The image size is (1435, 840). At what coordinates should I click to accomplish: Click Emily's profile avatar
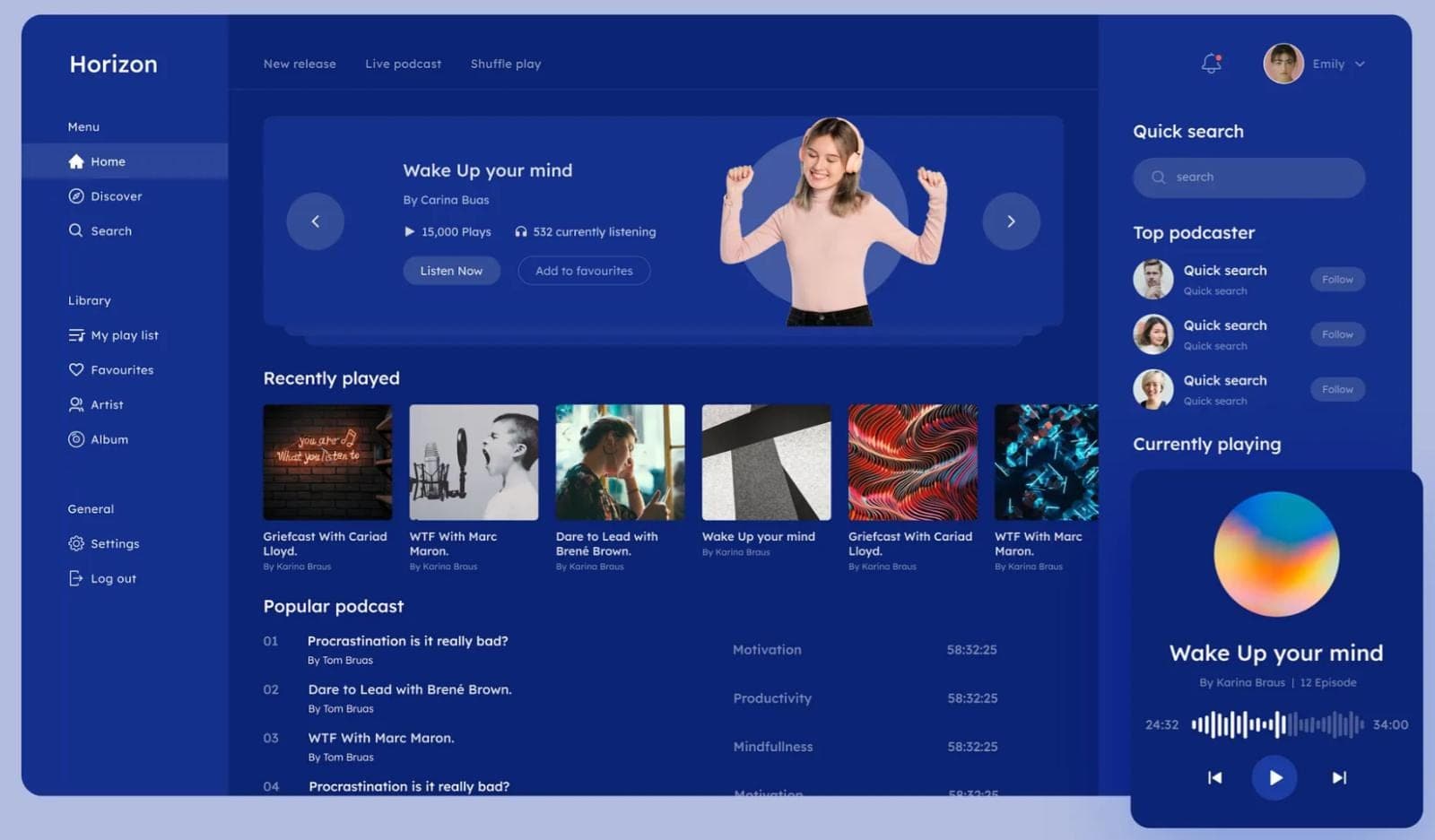1283,64
